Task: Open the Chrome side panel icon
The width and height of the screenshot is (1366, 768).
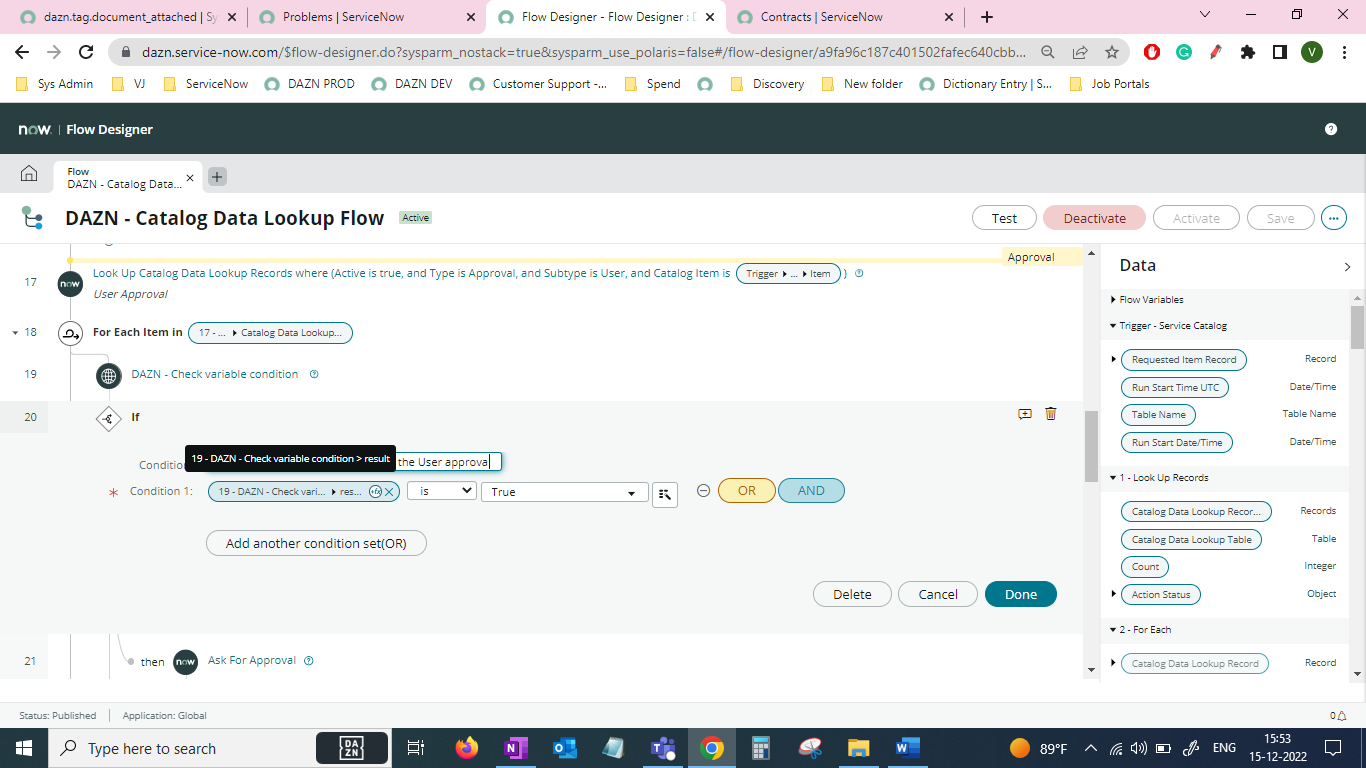Action: click(1279, 52)
